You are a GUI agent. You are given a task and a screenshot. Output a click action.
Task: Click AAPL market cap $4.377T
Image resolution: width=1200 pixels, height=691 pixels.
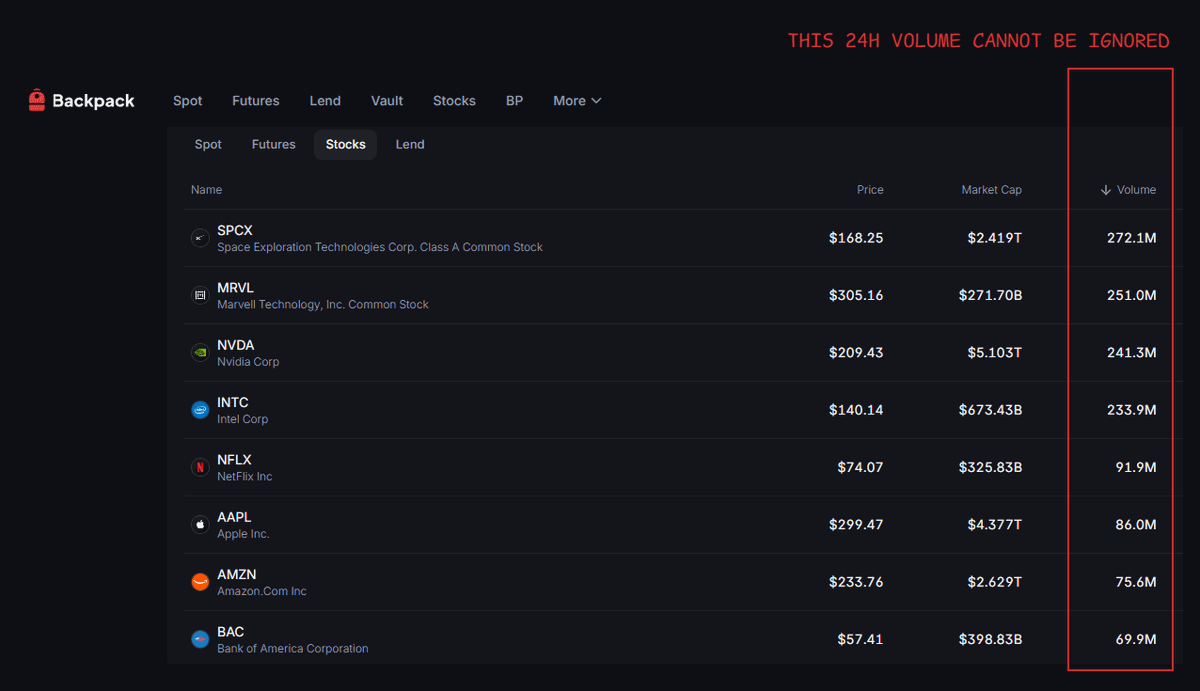(x=995, y=524)
